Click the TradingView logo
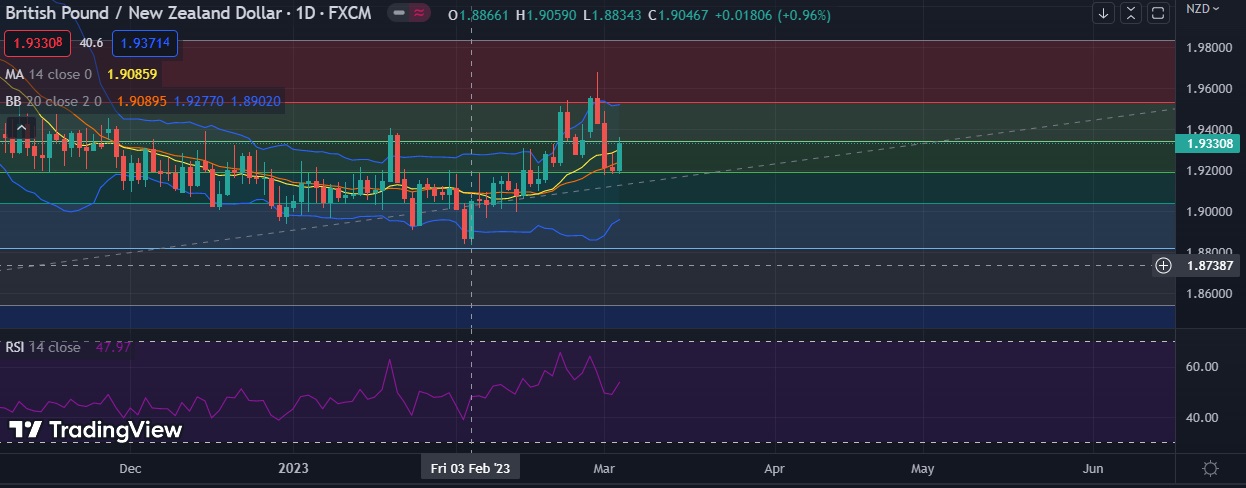 (96, 430)
